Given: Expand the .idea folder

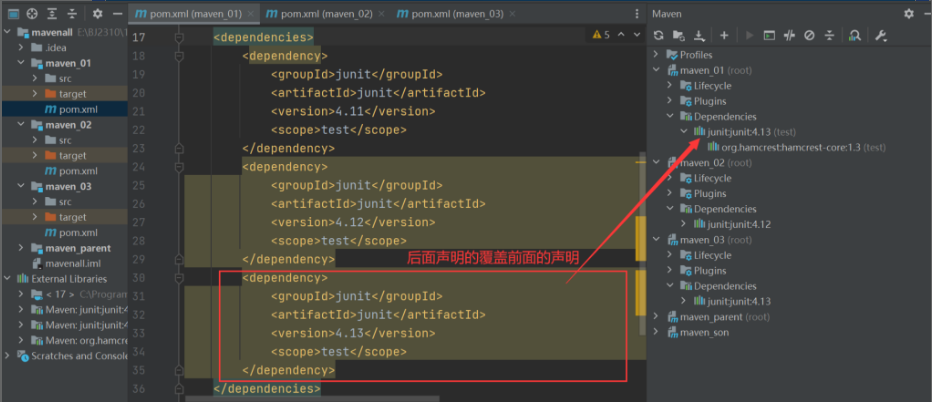Looking at the screenshot, I should 21,48.
